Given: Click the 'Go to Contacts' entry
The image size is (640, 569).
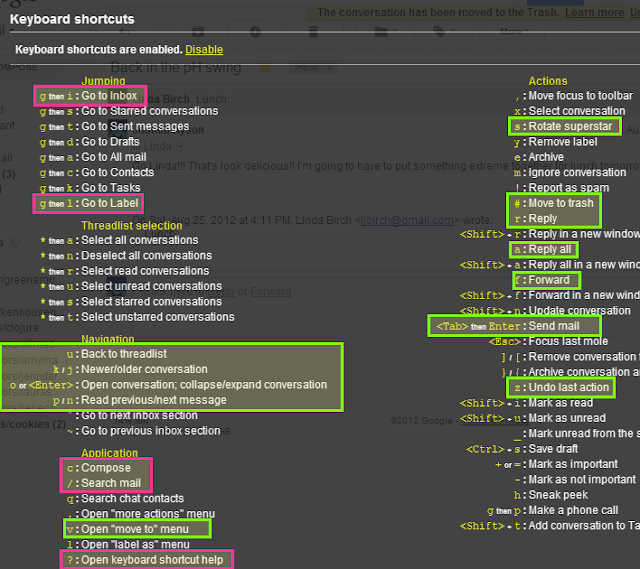Looking at the screenshot, I should 97,173.
